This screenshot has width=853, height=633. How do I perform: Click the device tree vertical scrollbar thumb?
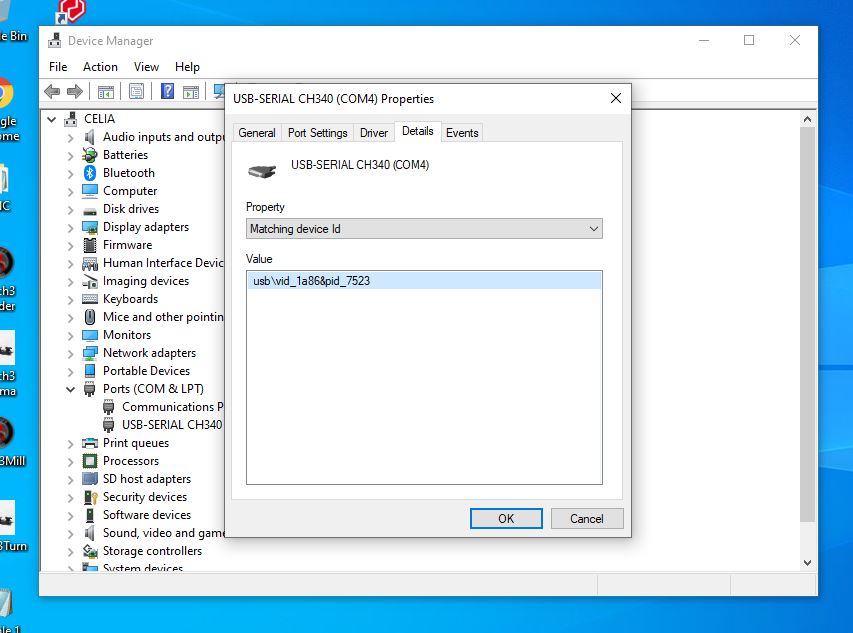[807, 324]
